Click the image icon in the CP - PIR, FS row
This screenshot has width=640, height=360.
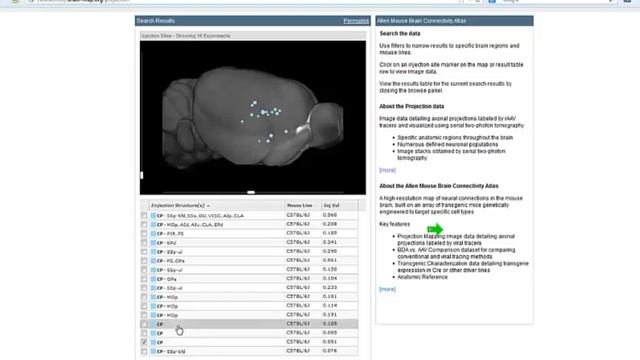pos(153,233)
